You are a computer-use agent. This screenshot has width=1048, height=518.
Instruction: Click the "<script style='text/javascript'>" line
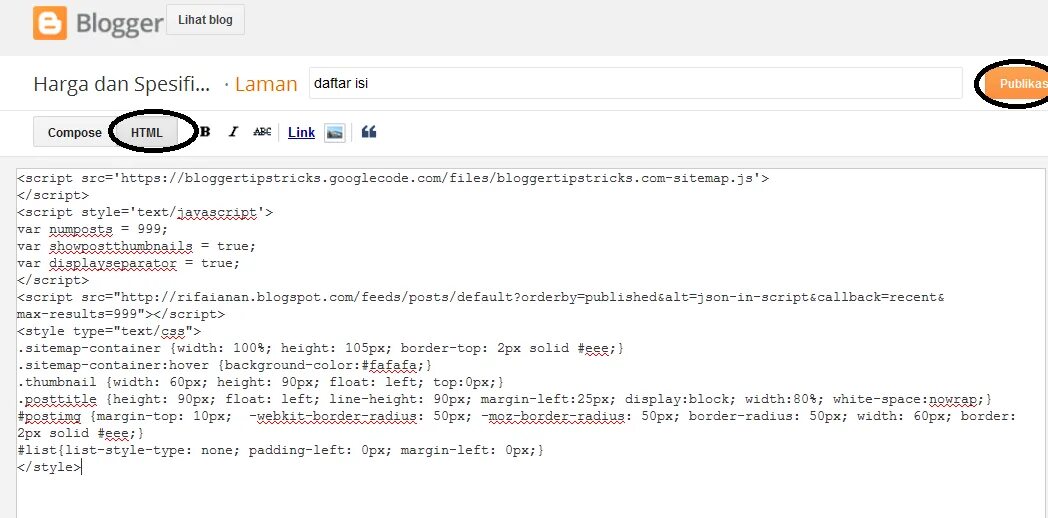click(x=145, y=212)
